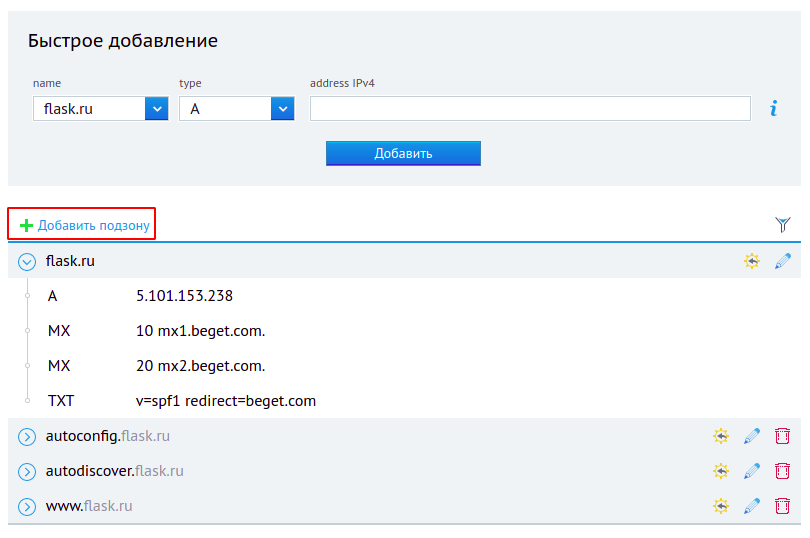The image size is (810, 538).
Task: Delete the autodiscover.flask.ru subzone
Action: [782, 471]
